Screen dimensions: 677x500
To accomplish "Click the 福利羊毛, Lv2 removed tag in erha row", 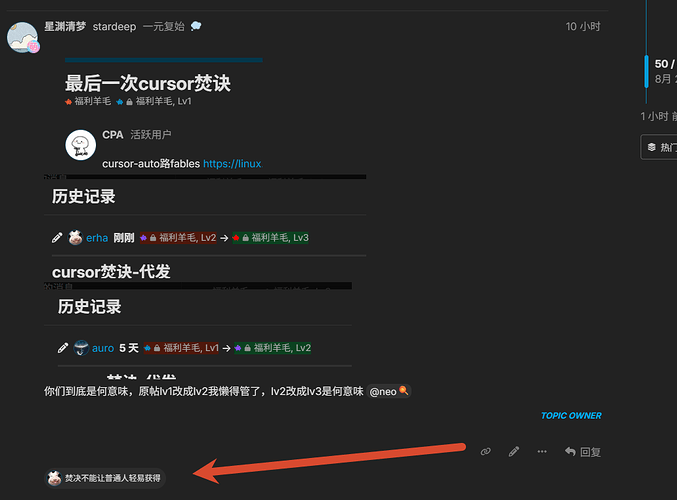I will coord(178,238).
